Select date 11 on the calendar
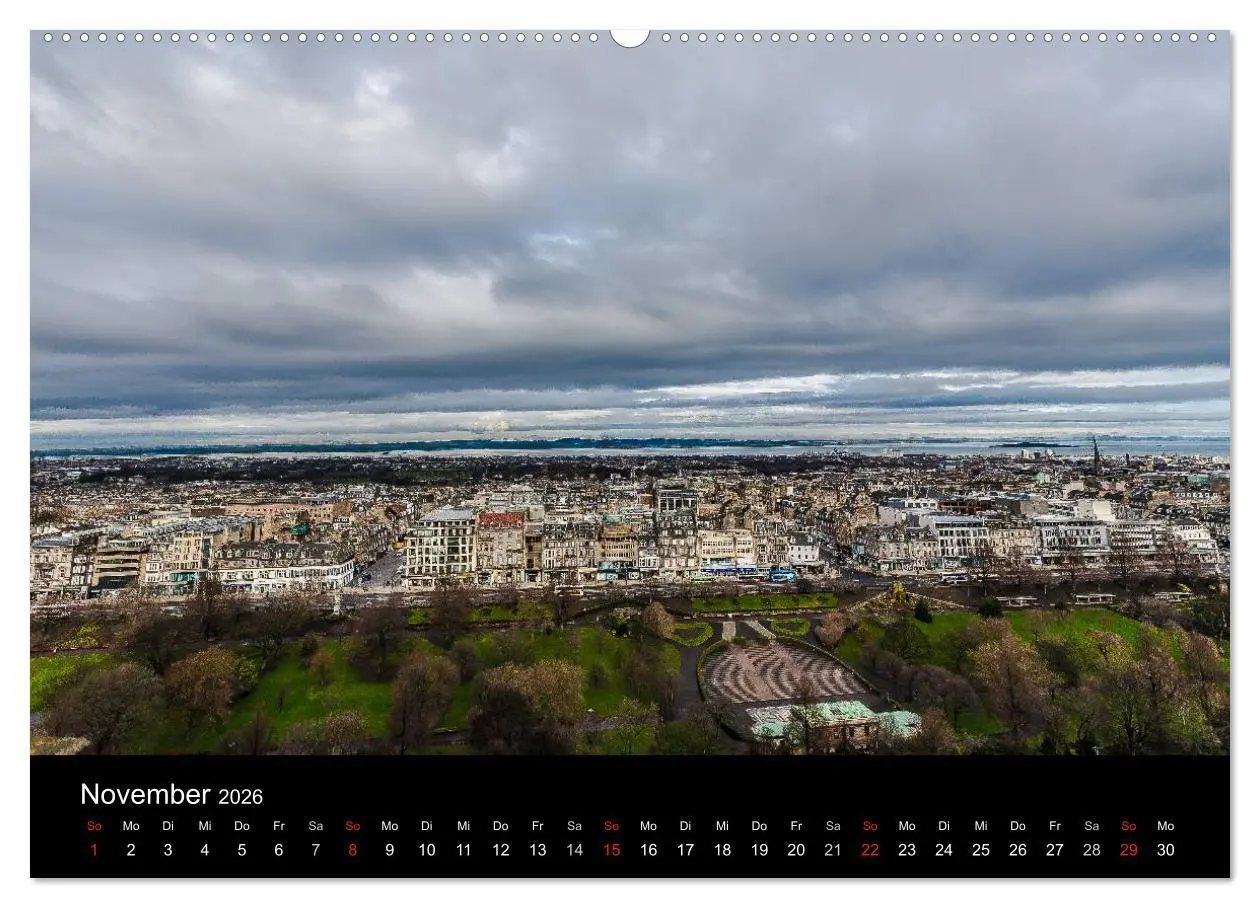1260x908 pixels. click(464, 850)
